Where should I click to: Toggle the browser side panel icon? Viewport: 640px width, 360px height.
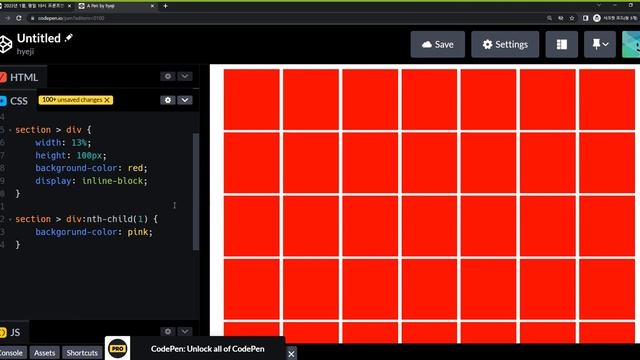coord(585,18)
